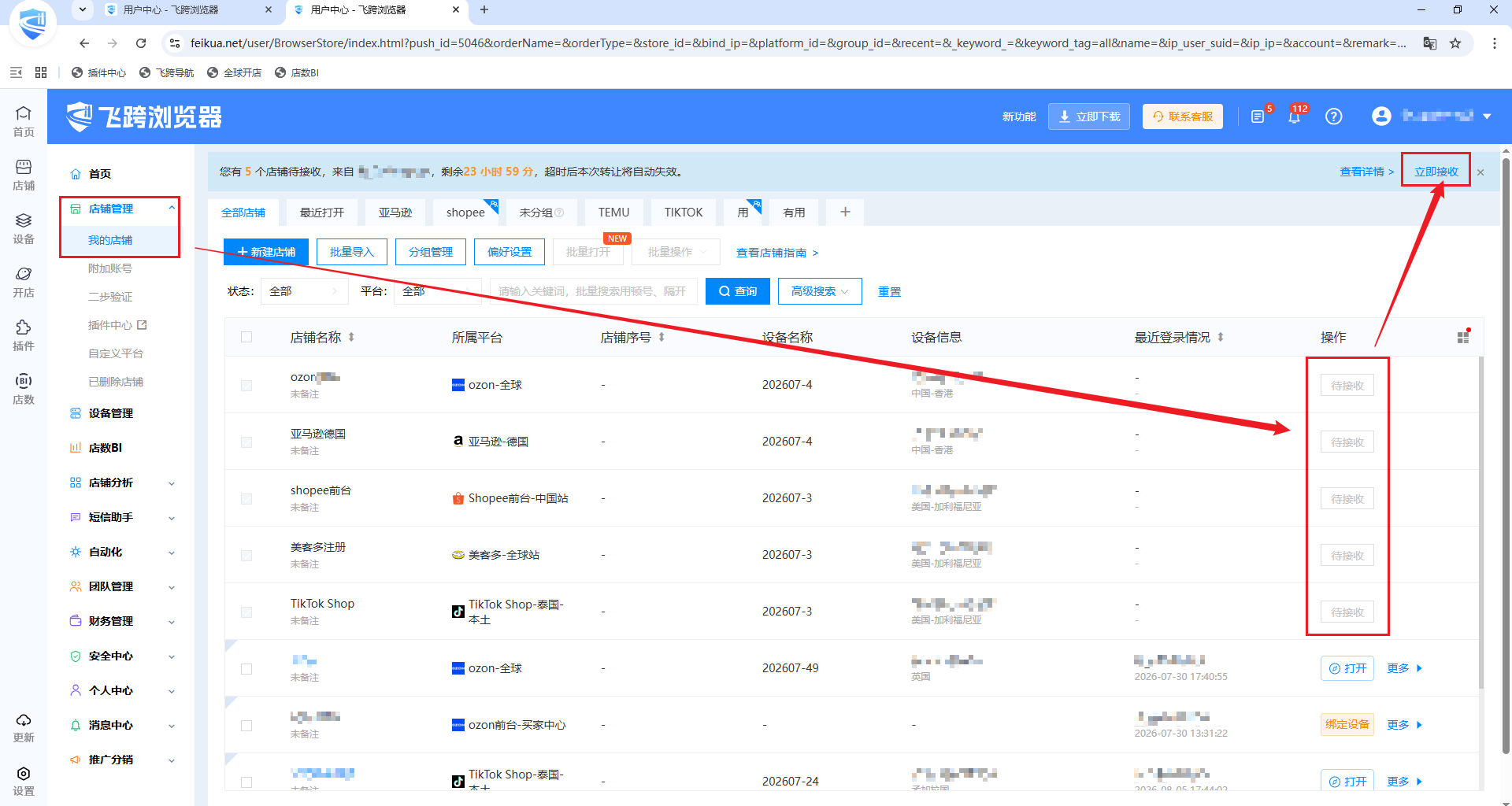
Task: Switch to the 全部店铺 tab
Action: point(243,213)
